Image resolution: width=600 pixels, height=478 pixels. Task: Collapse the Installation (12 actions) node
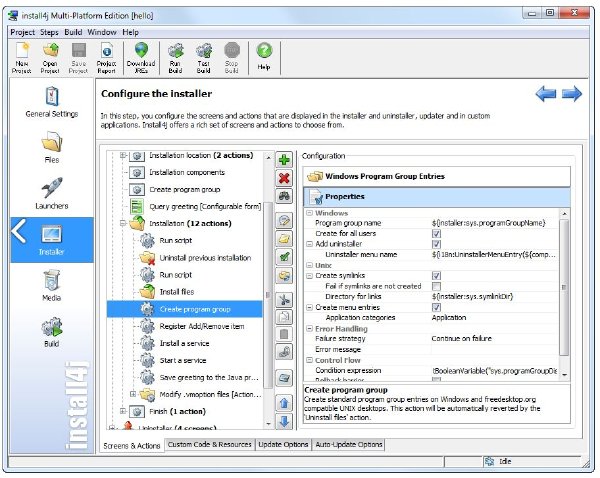tap(123, 223)
